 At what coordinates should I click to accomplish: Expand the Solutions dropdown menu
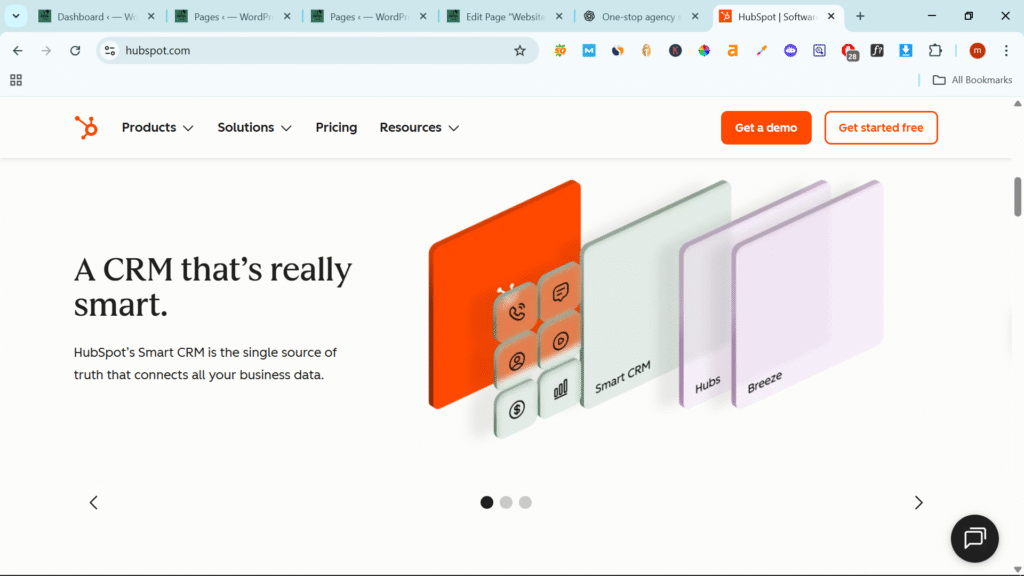pos(254,128)
